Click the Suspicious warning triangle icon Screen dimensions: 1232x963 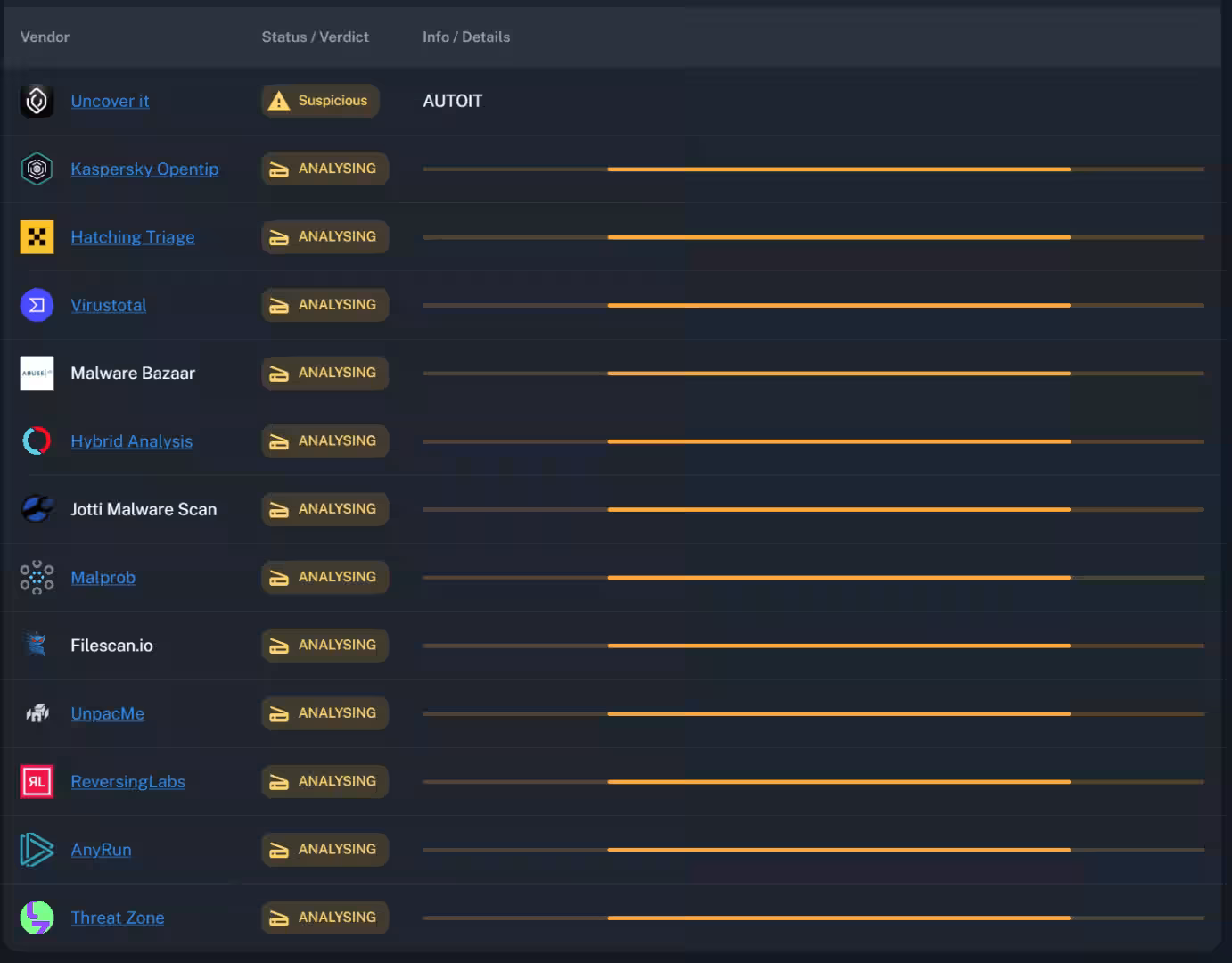[x=279, y=101]
